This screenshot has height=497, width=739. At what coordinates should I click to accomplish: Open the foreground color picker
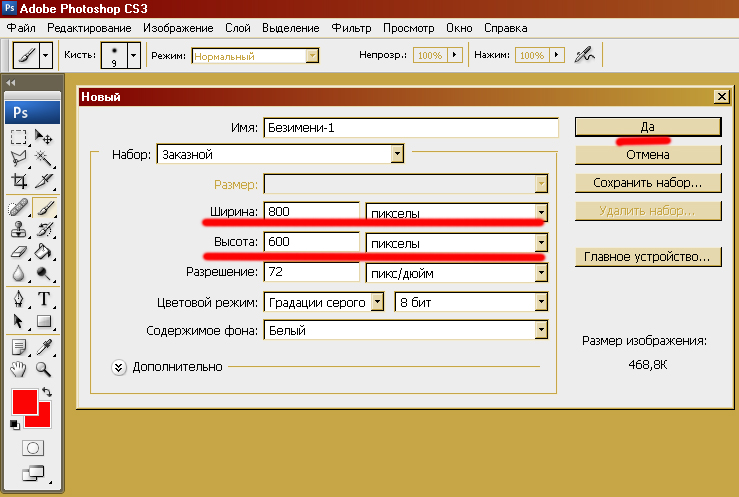(x=23, y=400)
